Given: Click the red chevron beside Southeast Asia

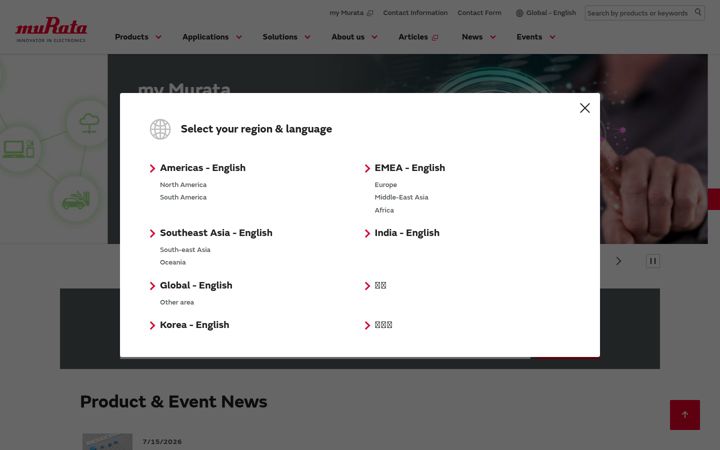Looking at the screenshot, I should [x=152, y=233].
